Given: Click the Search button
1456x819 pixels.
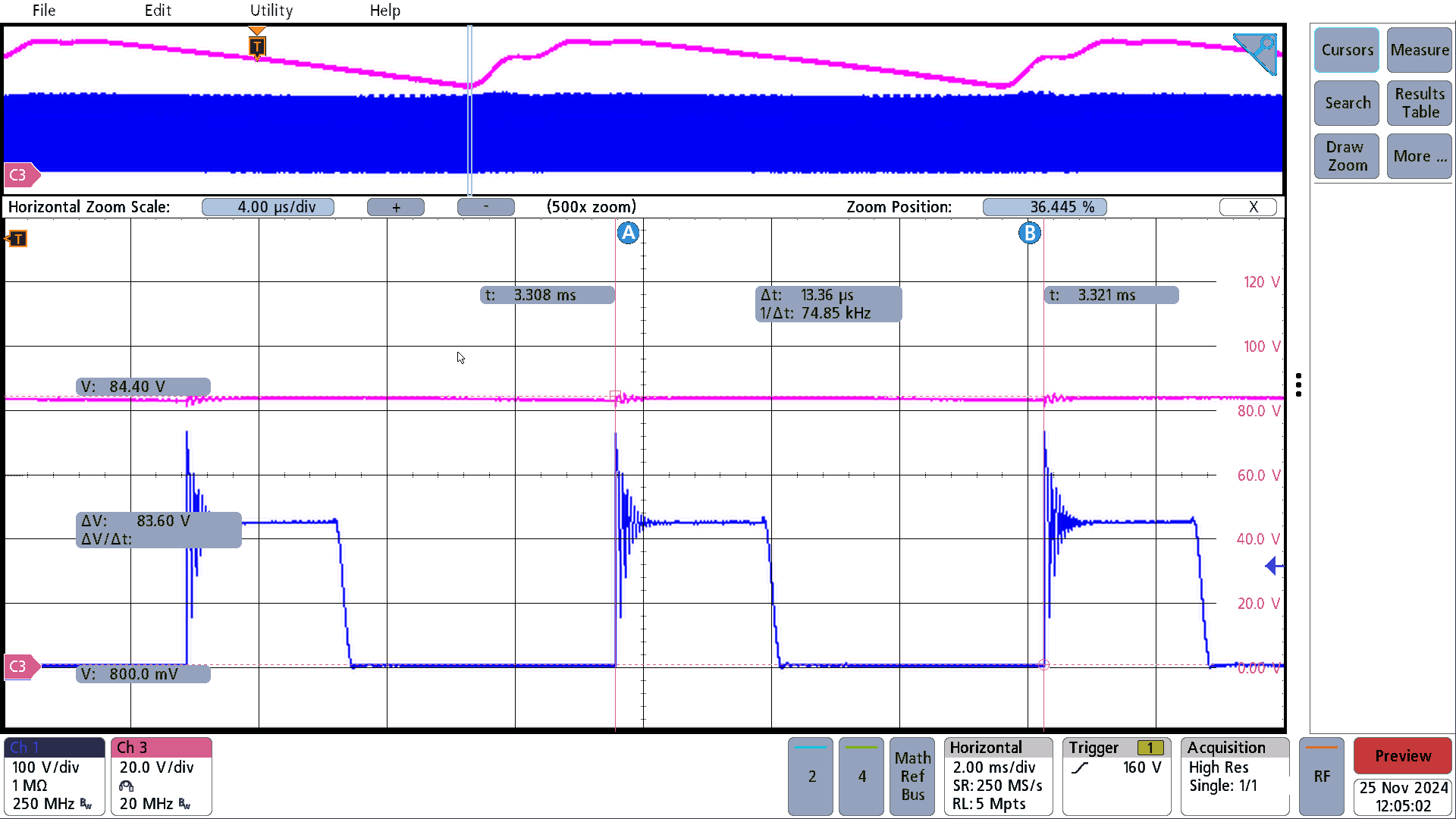Looking at the screenshot, I should coord(1347,103).
